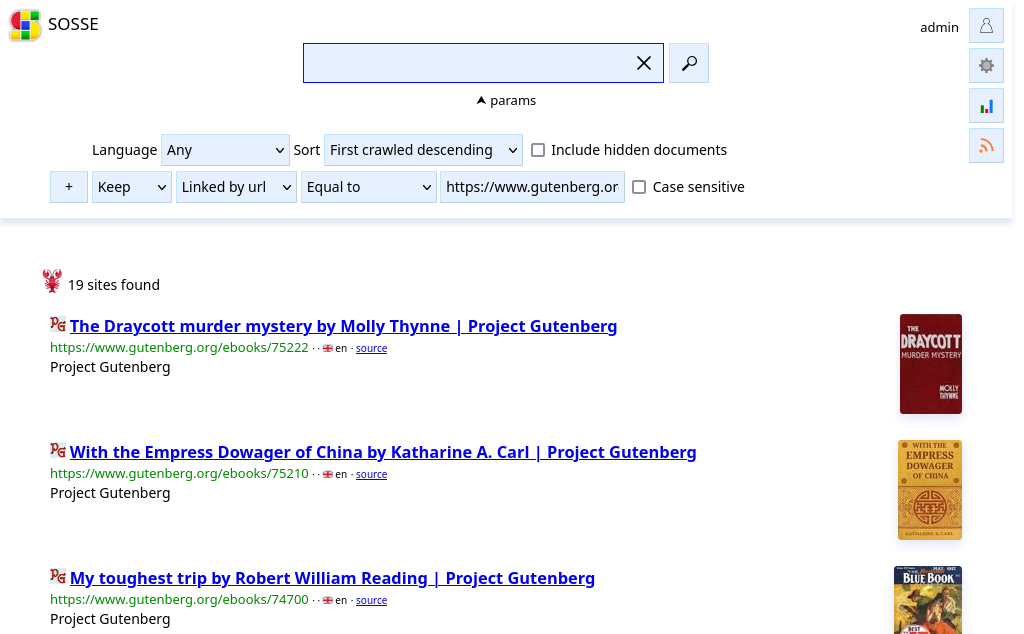Open the Language dropdown
1024x634 pixels.
tap(225, 150)
